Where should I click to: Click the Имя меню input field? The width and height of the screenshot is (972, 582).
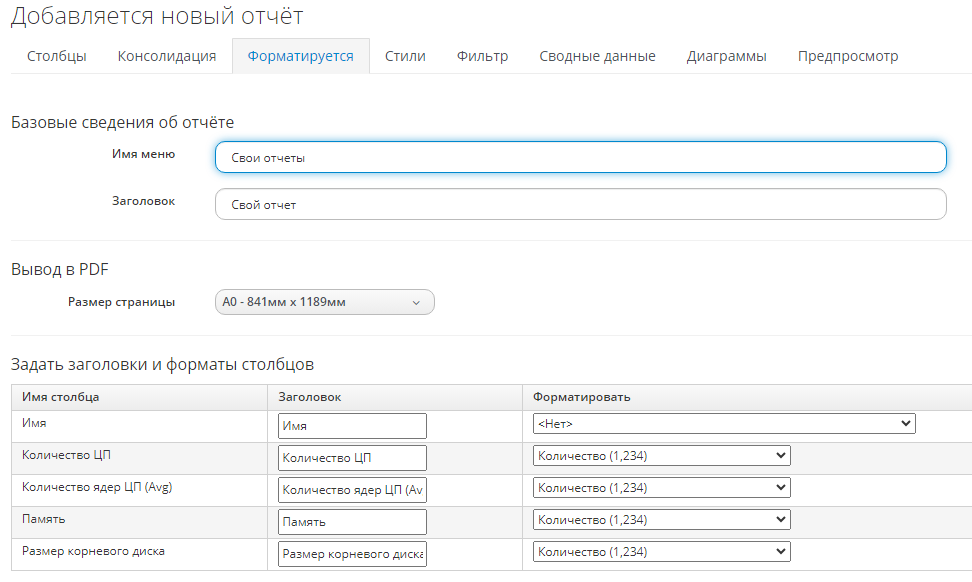click(580, 157)
